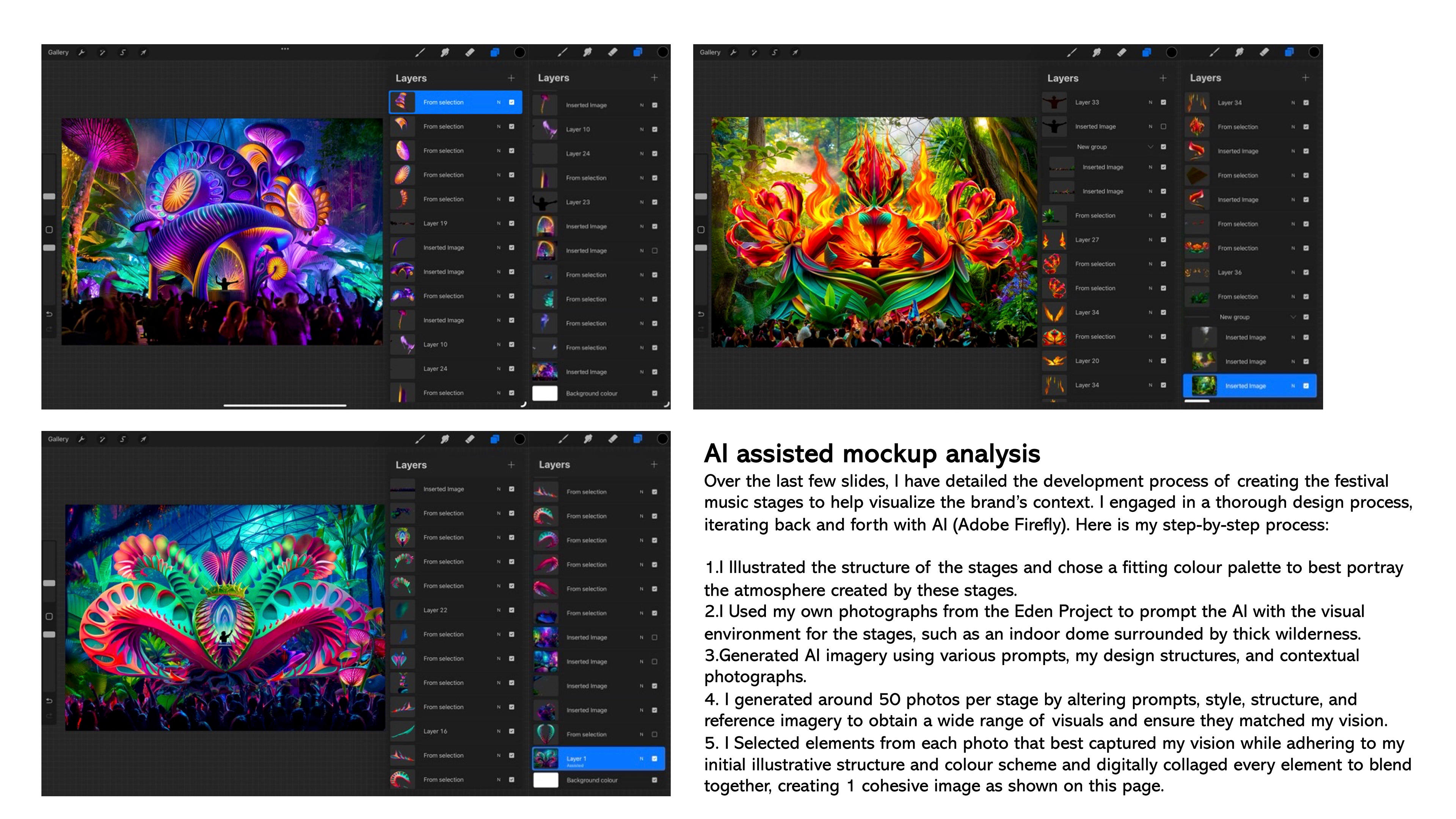This screenshot has height=819, width=1456.
Task: Open Actions wrench in pink plant stage screenshot
Action: coord(82,439)
